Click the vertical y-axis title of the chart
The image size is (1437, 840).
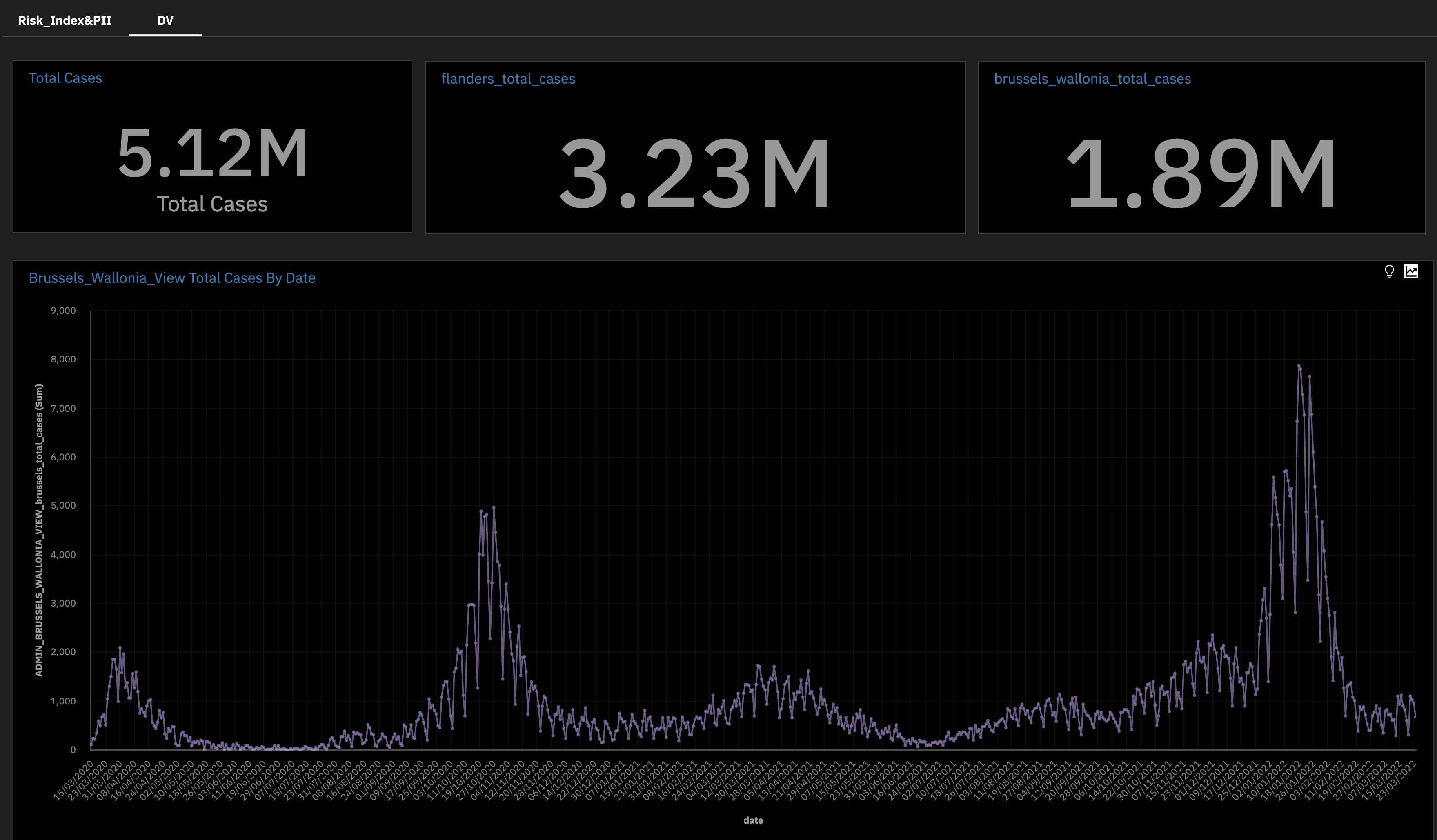[39, 530]
